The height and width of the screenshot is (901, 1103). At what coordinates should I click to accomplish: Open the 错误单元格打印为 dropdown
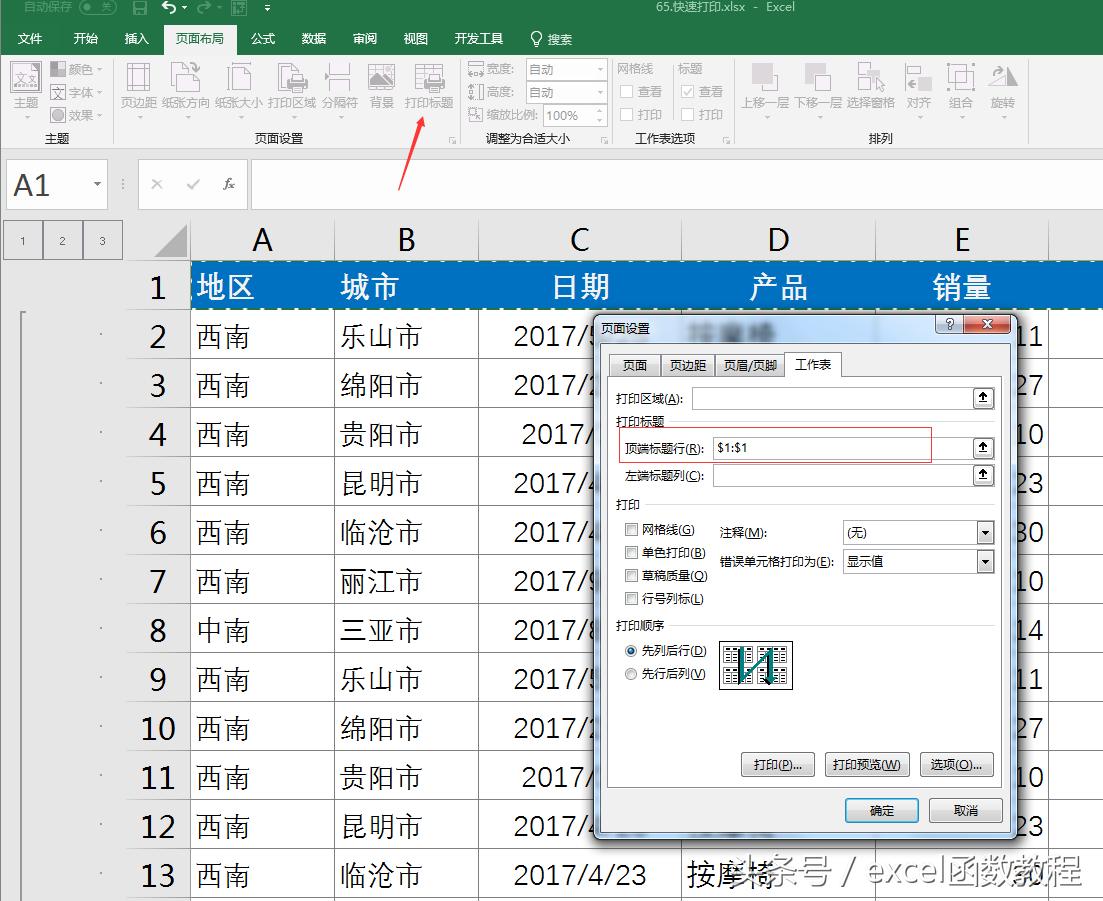tap(987, 562)
